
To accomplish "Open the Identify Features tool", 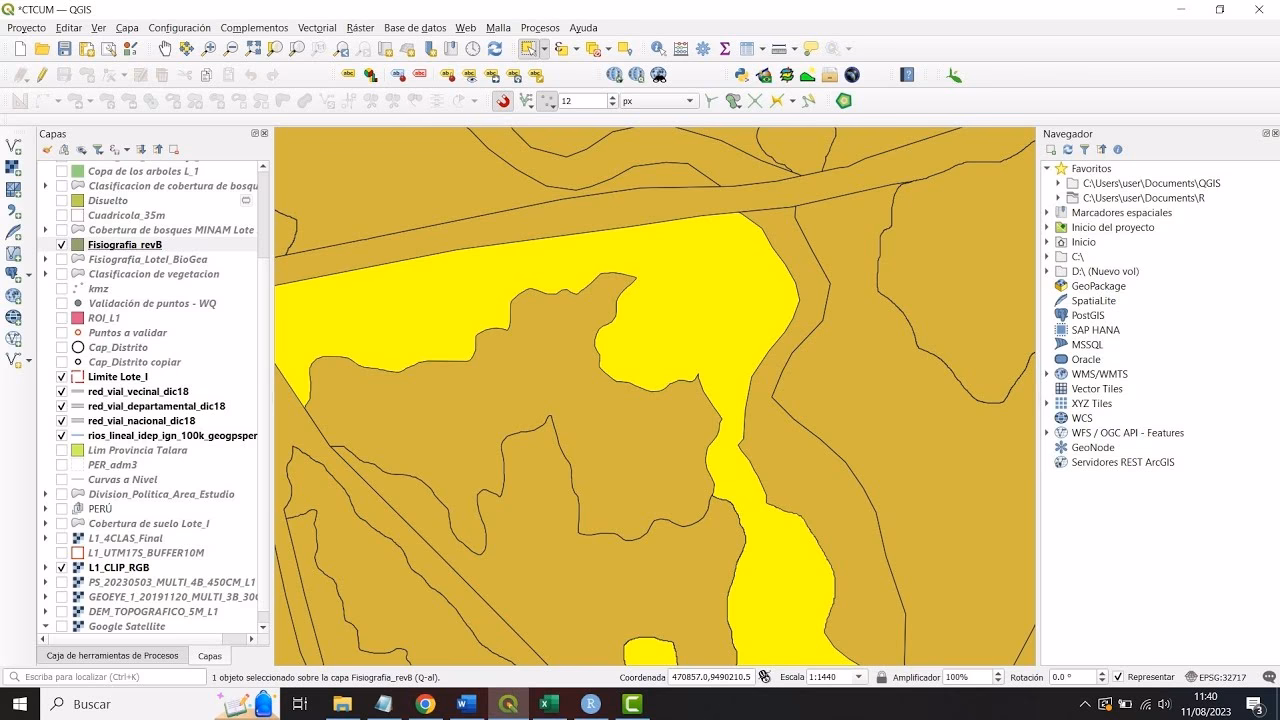I will point(657,47).
